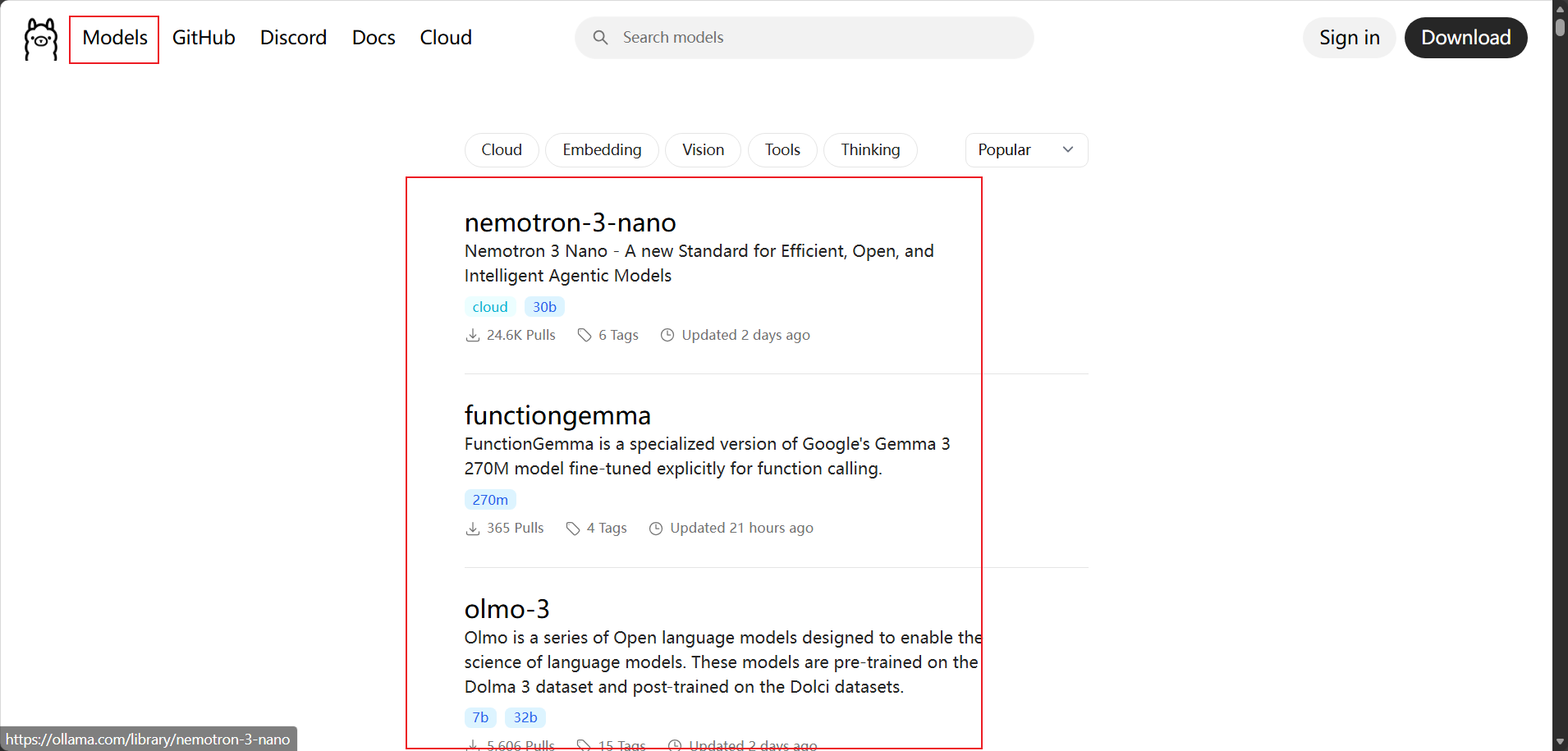Open the Popular sort dropdown
Image resolution: width=1568 pixels, height=751 pixels.
click(x=1026, y=150)
